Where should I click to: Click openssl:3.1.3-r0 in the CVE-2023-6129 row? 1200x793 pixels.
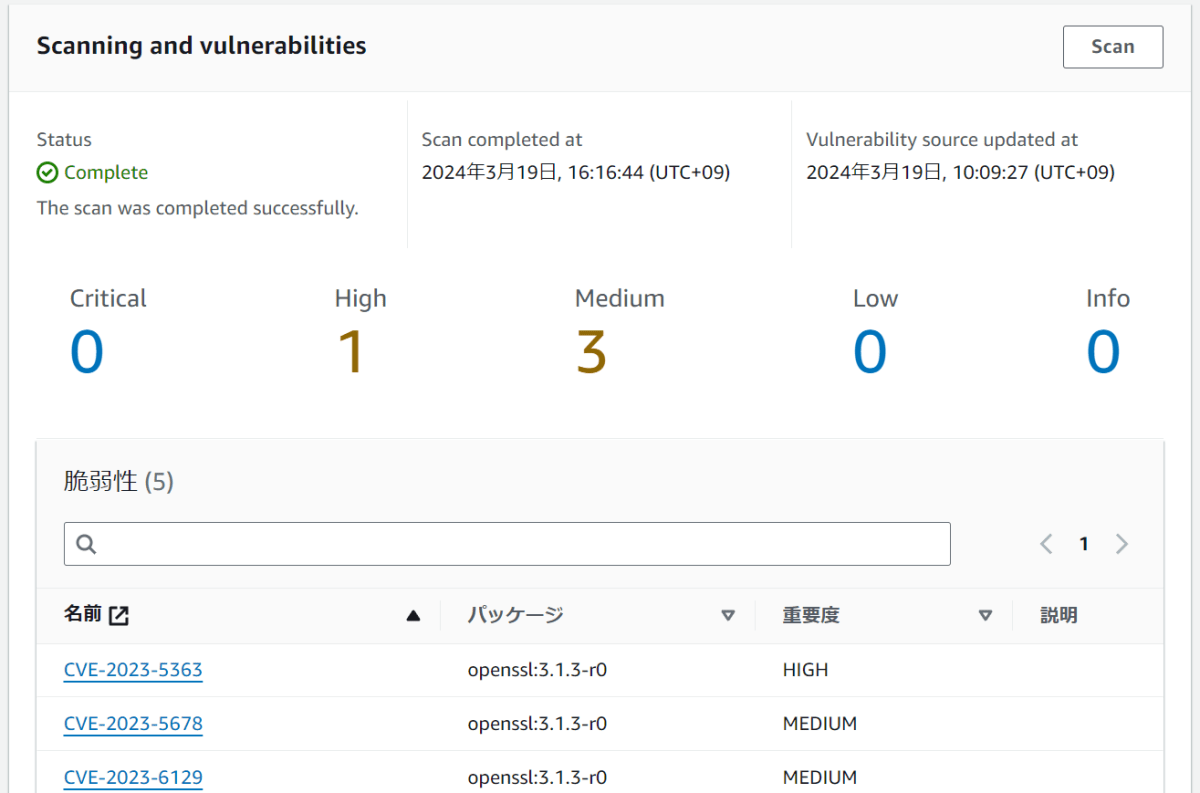tap(537, 778)
